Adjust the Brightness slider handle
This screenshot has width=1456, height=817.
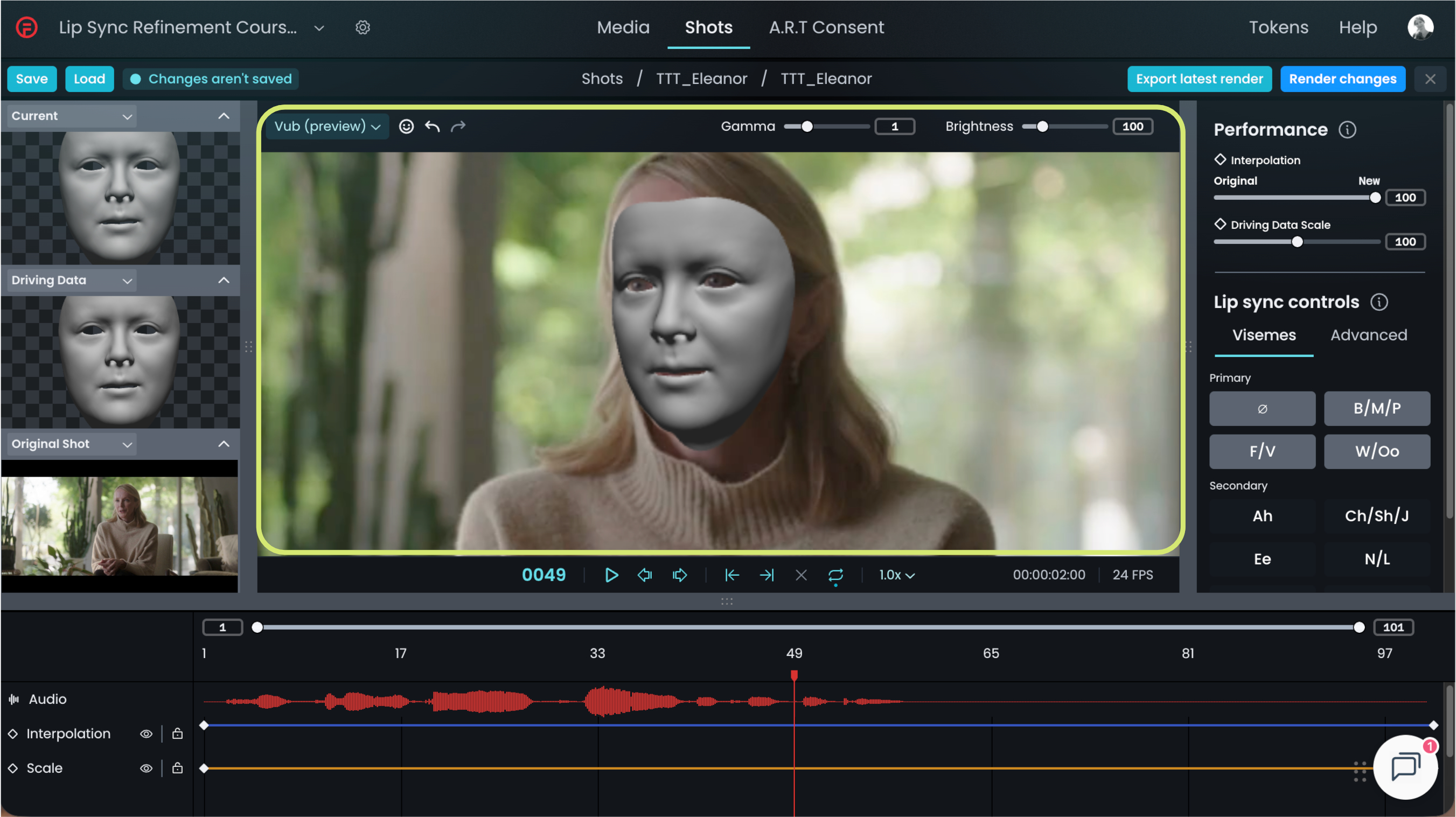click(x=1042, y=127)
